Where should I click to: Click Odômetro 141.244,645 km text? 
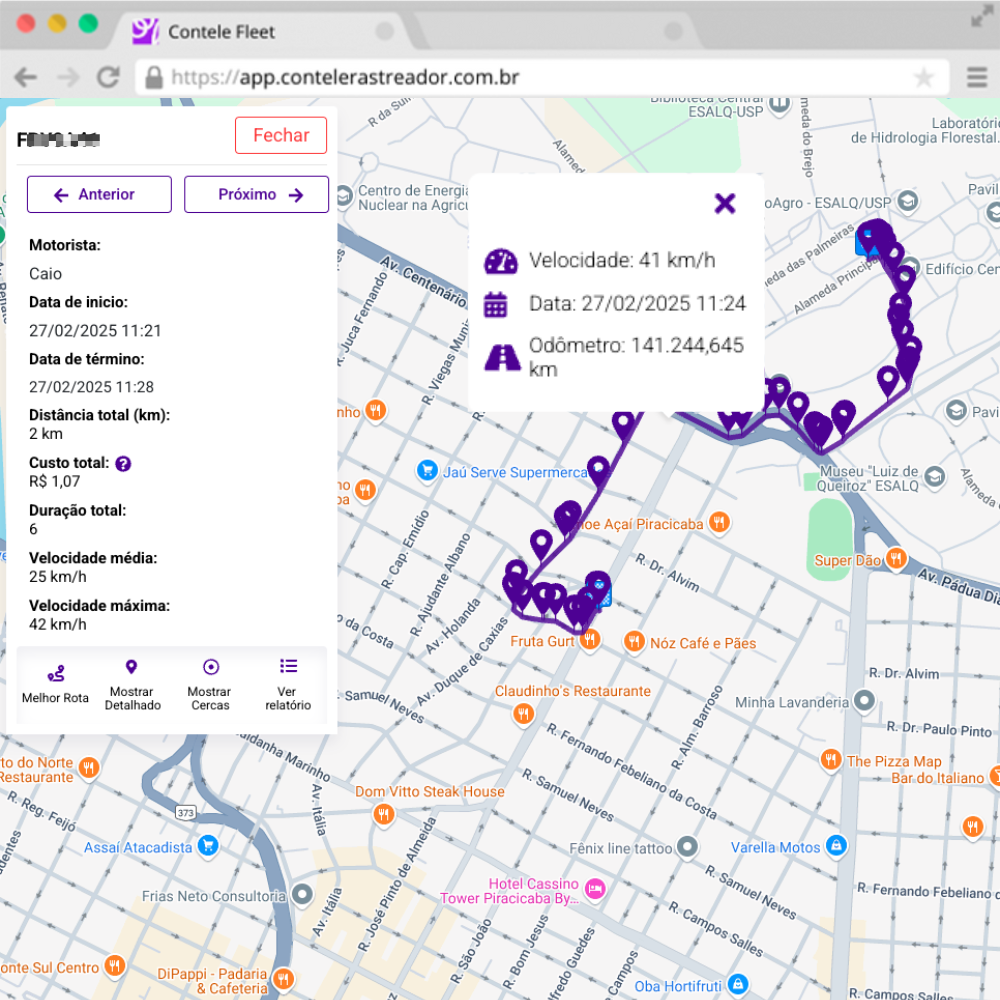636,357
